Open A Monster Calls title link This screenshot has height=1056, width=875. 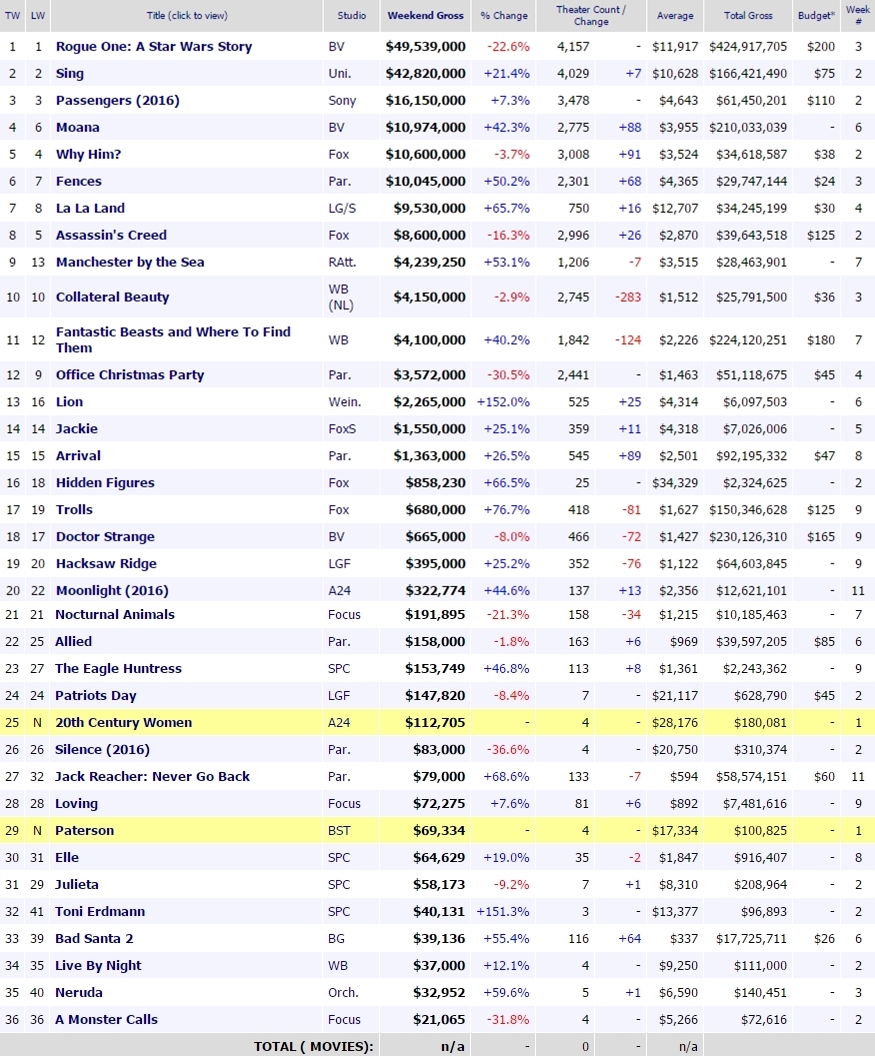tap(106, 1018)
